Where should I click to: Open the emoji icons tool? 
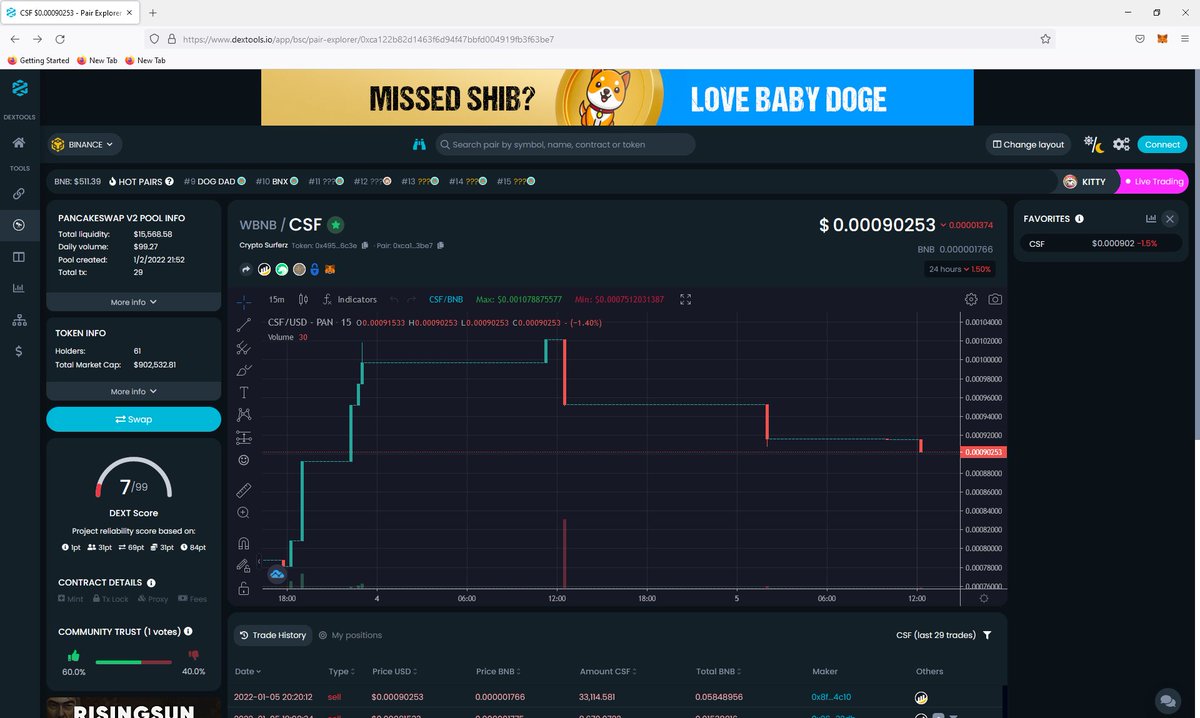(244, 460)
